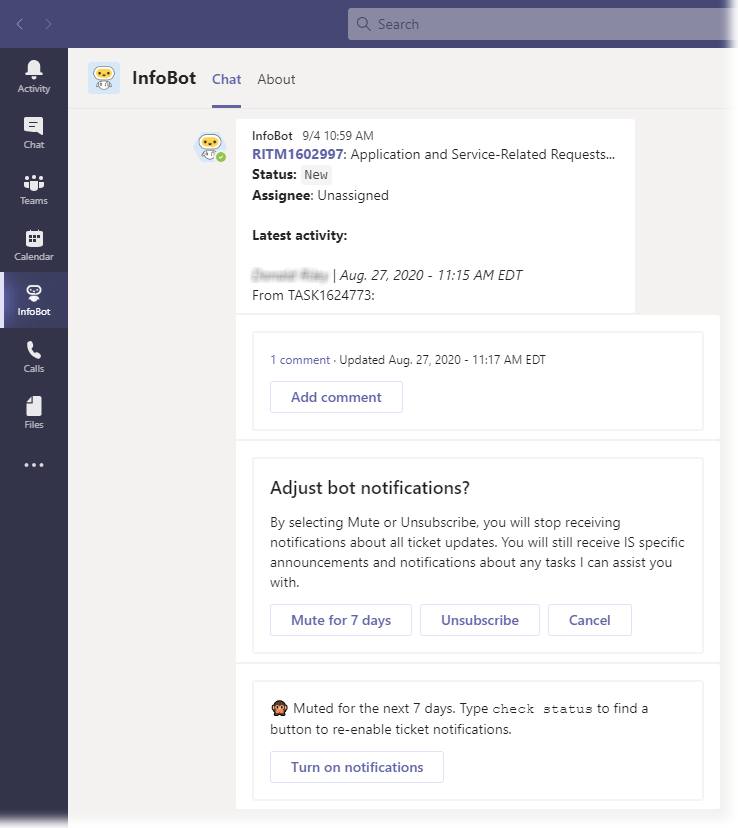Viewport: 738px width, 828px height.
Task: Click the monkey emoji in the muted message
Action: 279,708
